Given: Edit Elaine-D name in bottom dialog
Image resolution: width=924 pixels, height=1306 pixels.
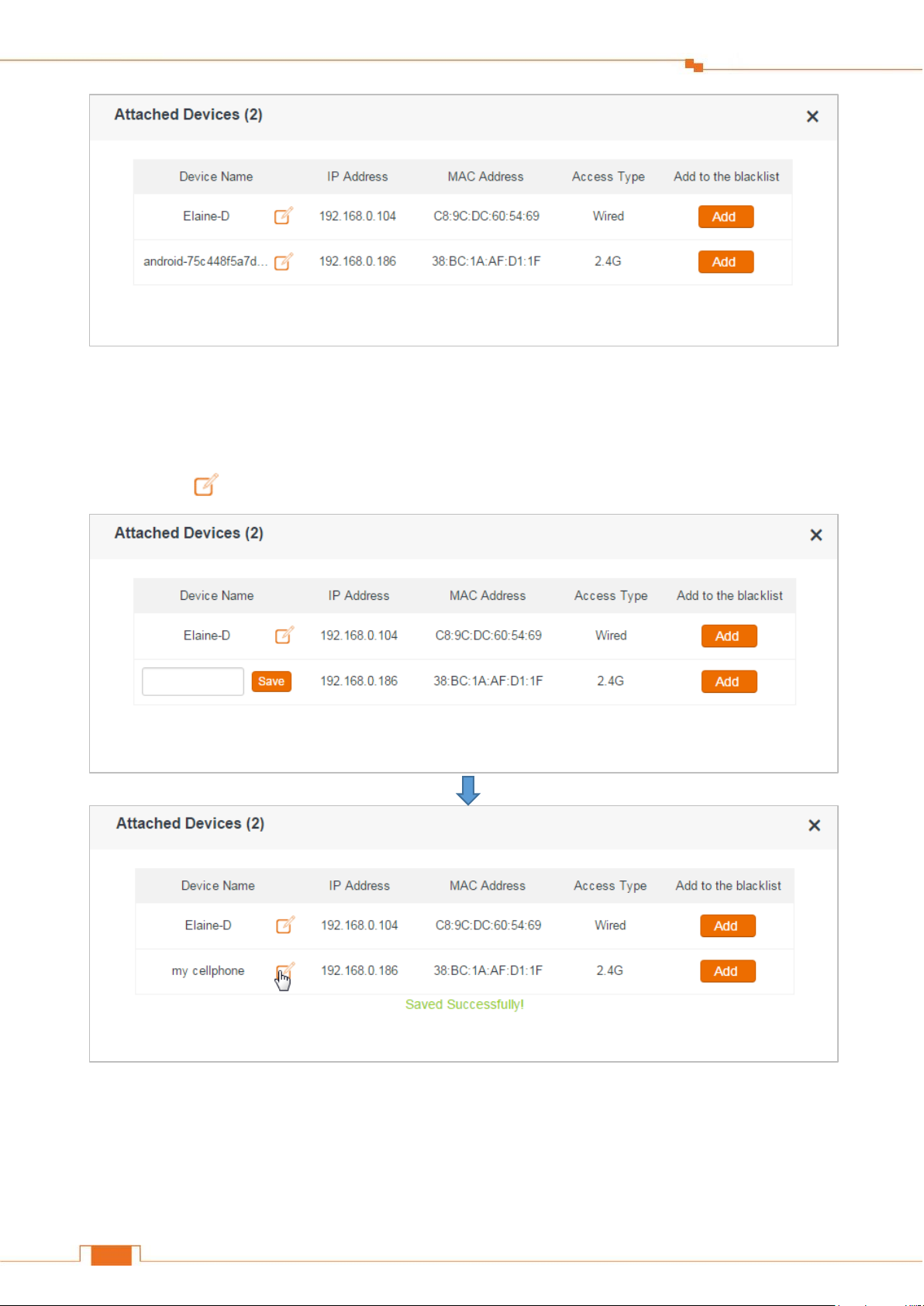Looking at the screenshot, I should click(286, 925).
